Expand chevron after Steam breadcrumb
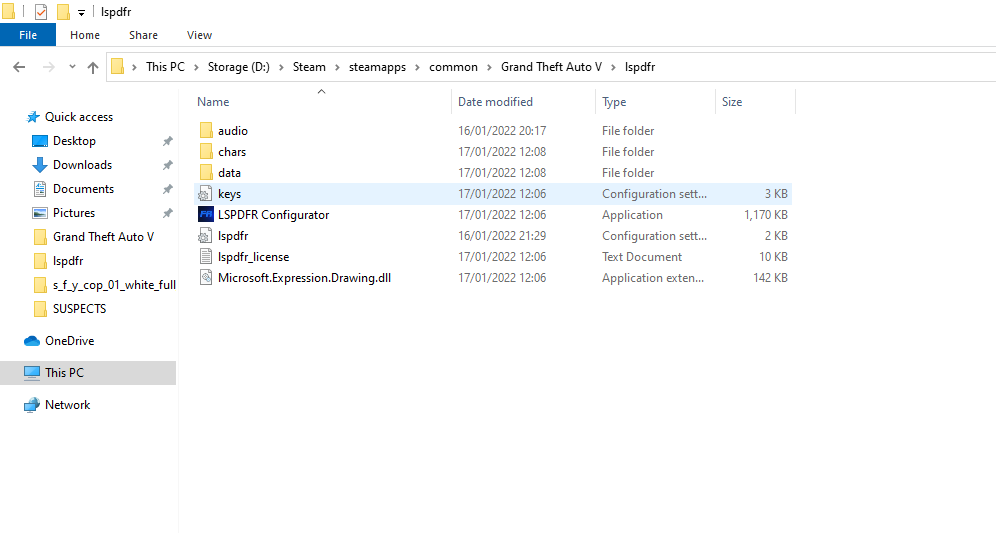The width and height of the screenshot is (996, 533). [337, 67]
